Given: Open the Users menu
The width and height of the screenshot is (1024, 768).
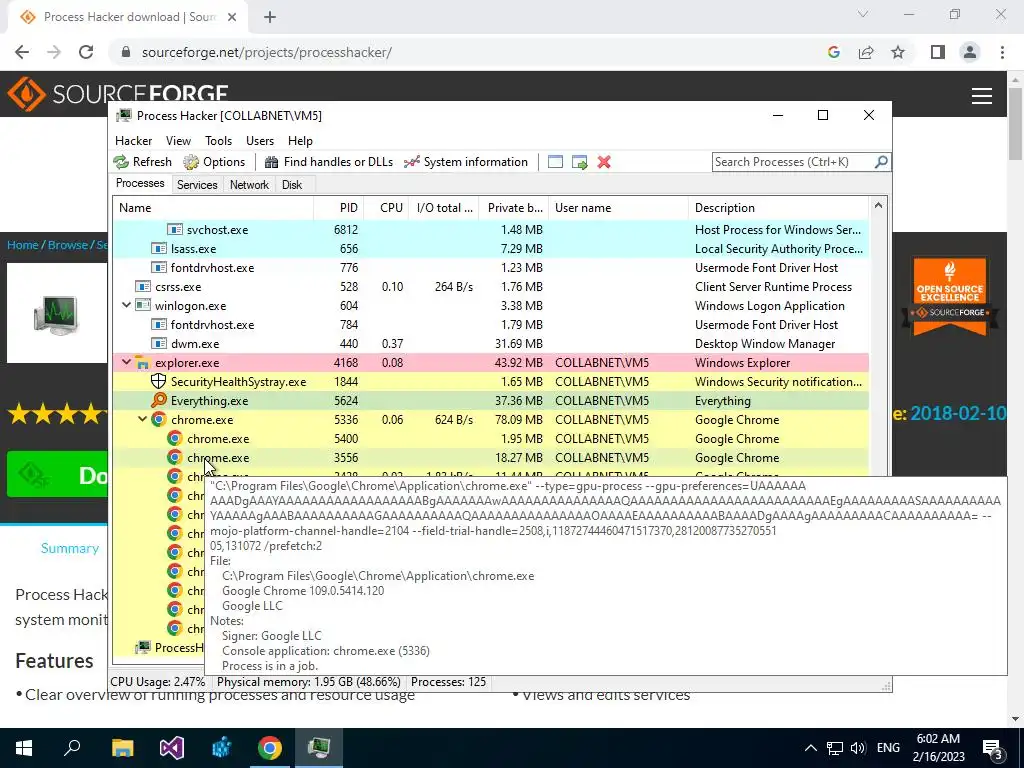Looking at the screenshot, I should coord(260,141).
